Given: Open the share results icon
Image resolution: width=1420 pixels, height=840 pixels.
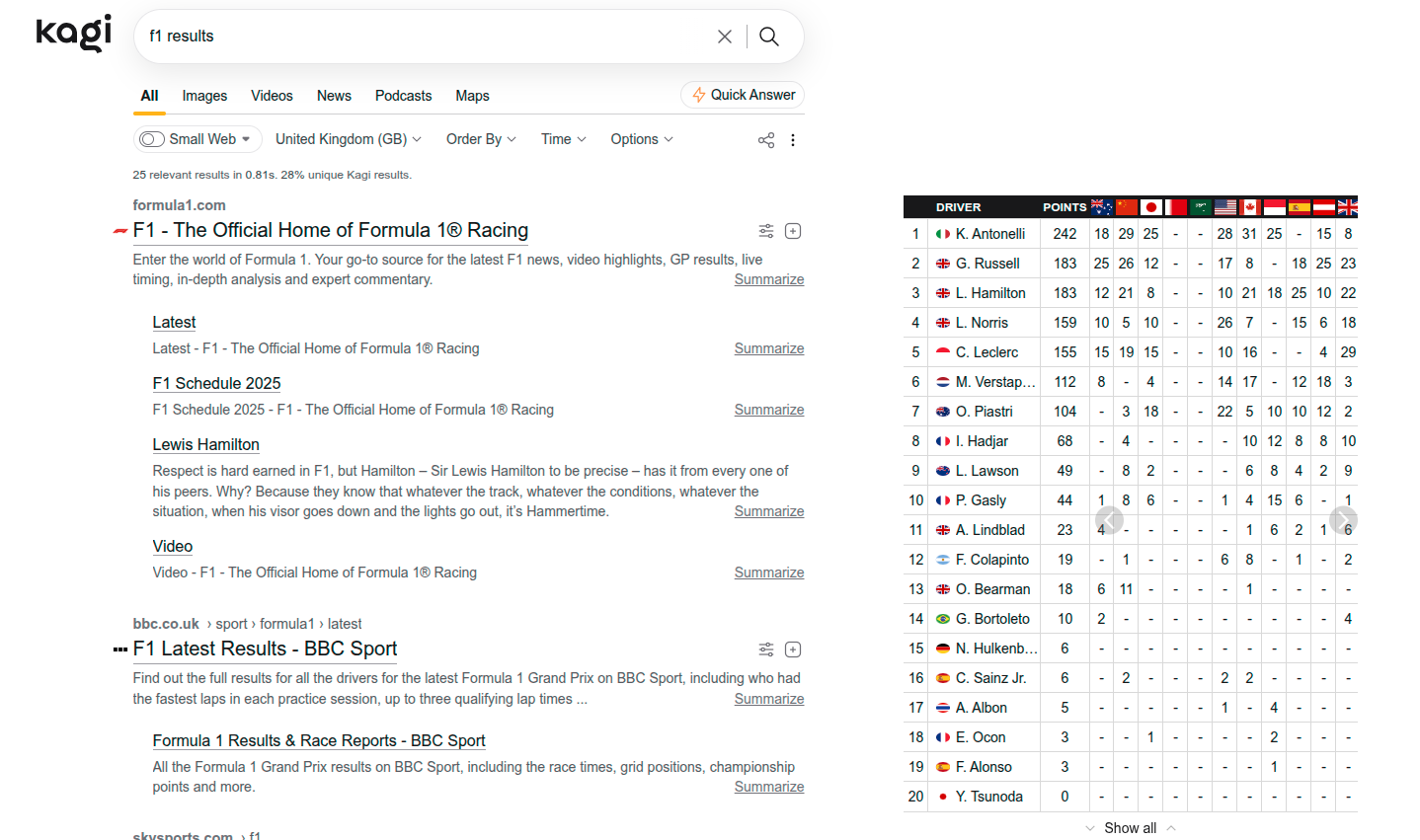Looking at the screenshot, I should coord(766,140).
